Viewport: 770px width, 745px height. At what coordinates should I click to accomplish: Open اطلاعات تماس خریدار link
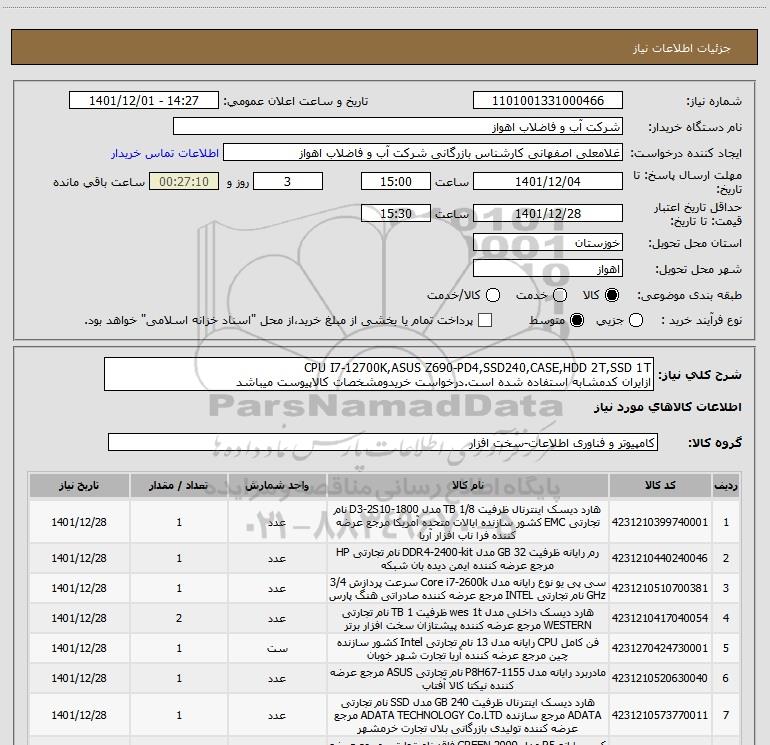[x=165, y=153]
